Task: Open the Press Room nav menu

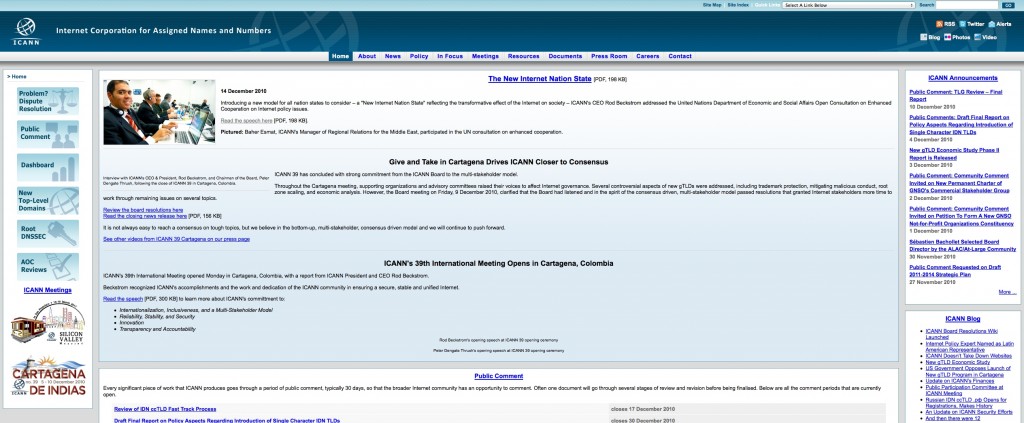Action: pyautogui.click(x=609, y=56)
